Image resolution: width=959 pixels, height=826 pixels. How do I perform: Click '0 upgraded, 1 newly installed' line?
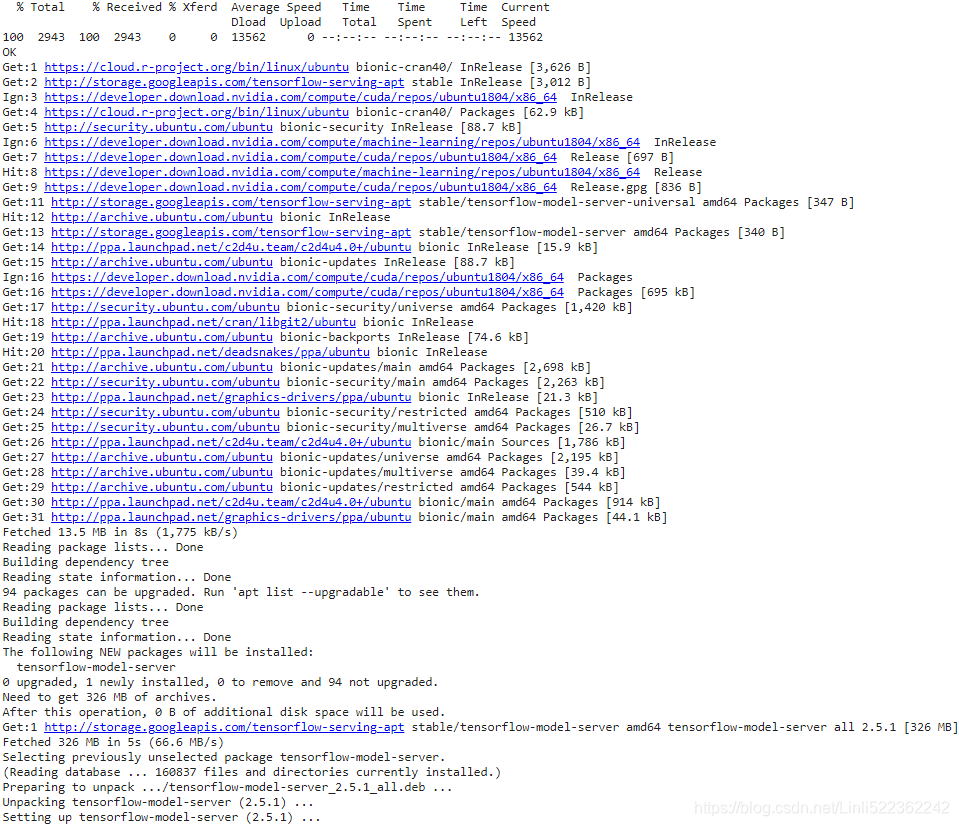pos(220,681)
